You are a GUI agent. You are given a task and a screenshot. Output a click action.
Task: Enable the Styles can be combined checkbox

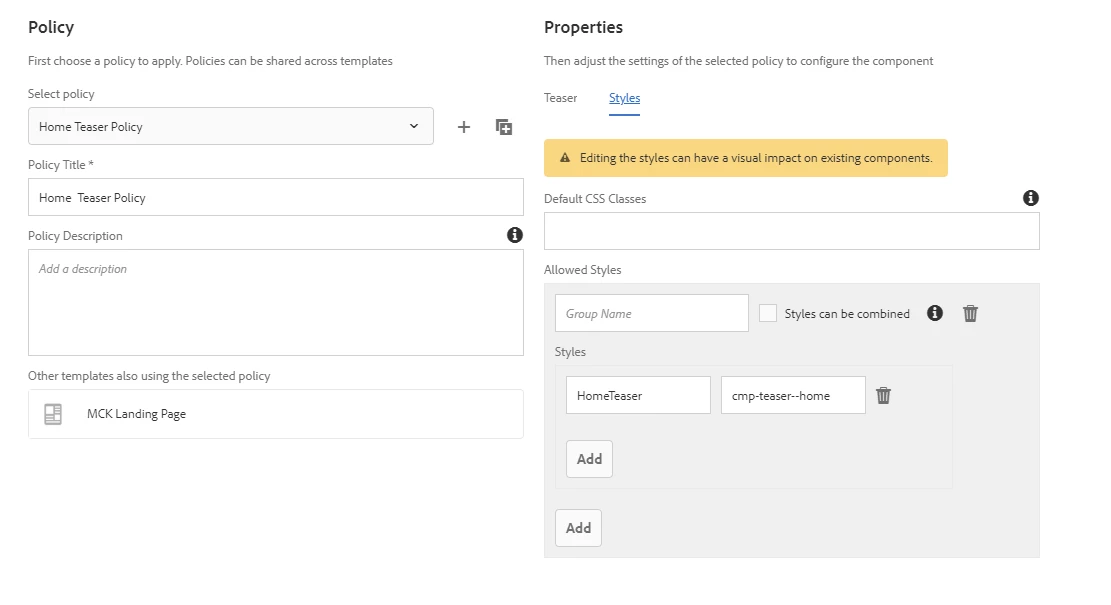point(768,313)
